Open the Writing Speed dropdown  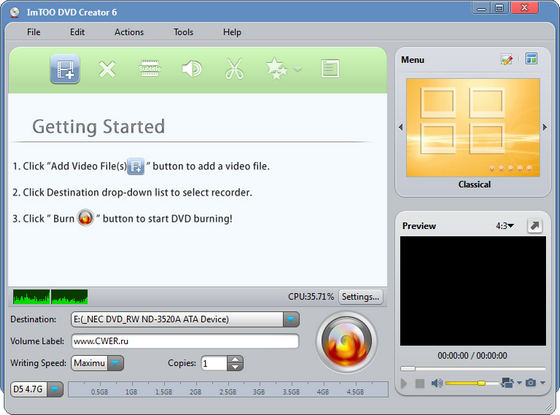coord(115,363)
